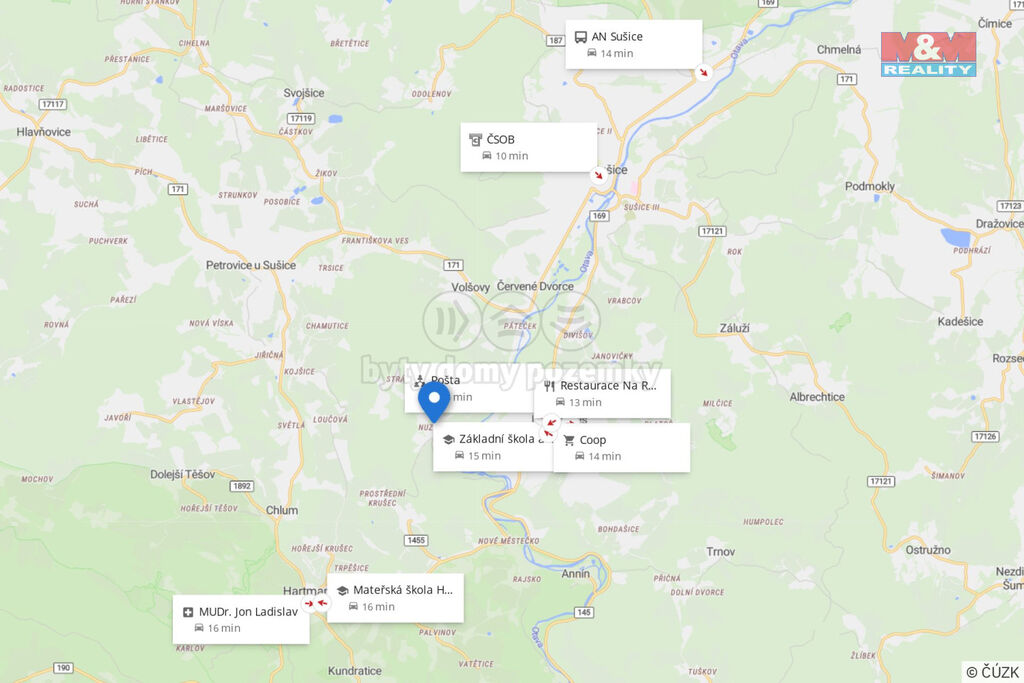
Task: Select the ČSOB 10 min info card
Action: [528, 148]
